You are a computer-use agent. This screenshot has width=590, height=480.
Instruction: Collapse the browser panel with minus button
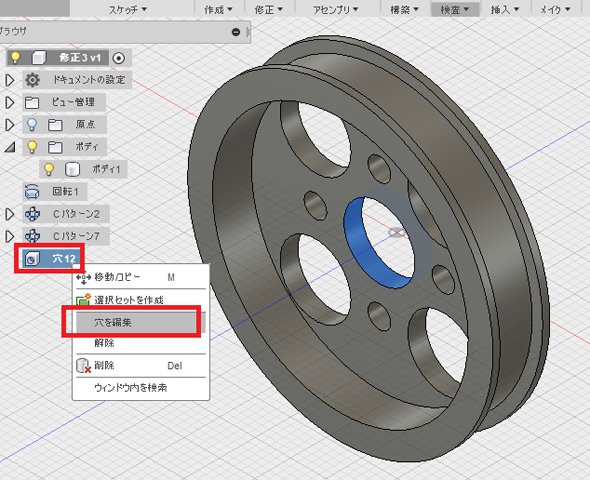coord(236,32)
